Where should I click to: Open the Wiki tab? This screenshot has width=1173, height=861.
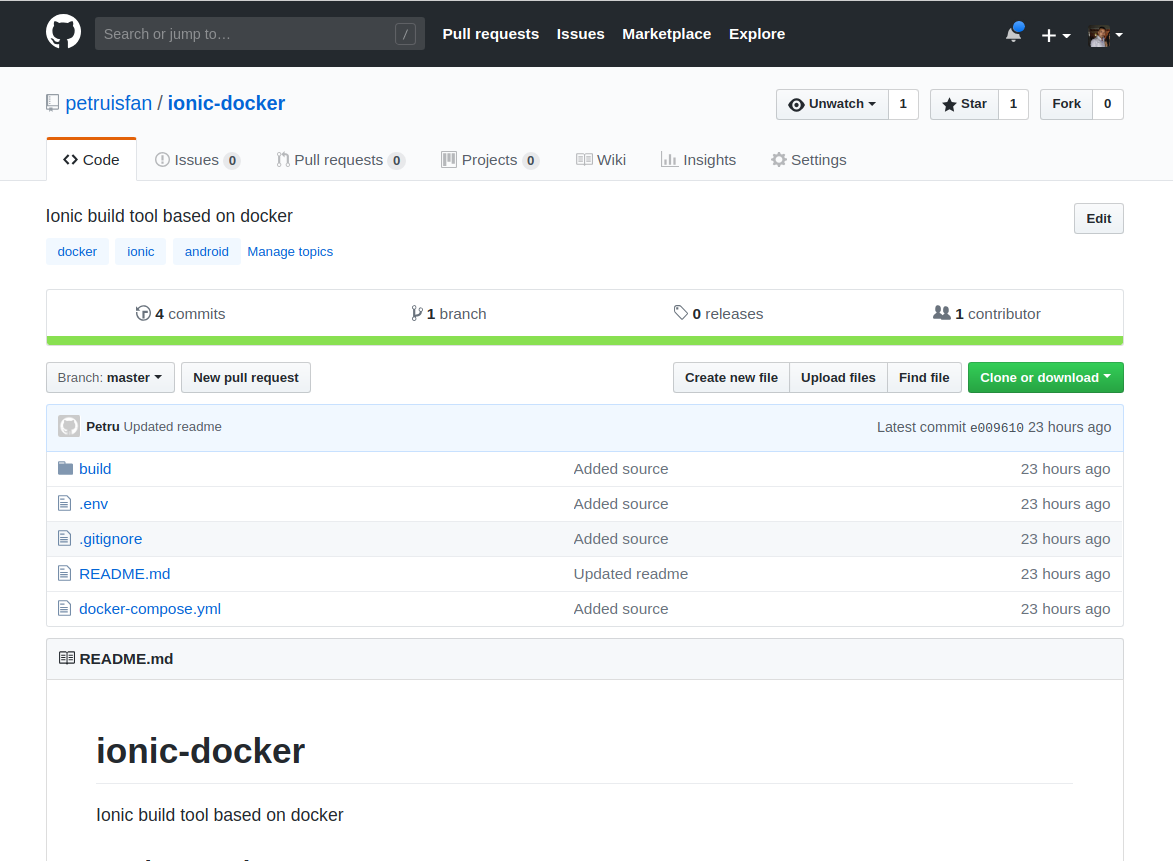click(601, 160)
